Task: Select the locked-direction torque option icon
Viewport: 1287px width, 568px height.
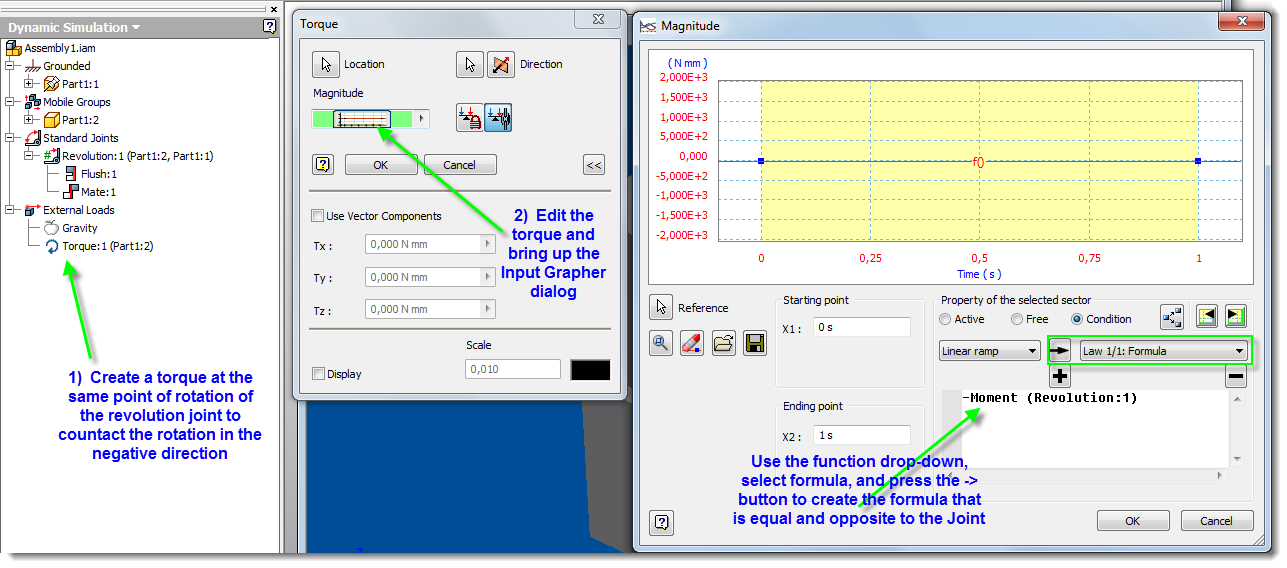Action: tap(470, 118)
